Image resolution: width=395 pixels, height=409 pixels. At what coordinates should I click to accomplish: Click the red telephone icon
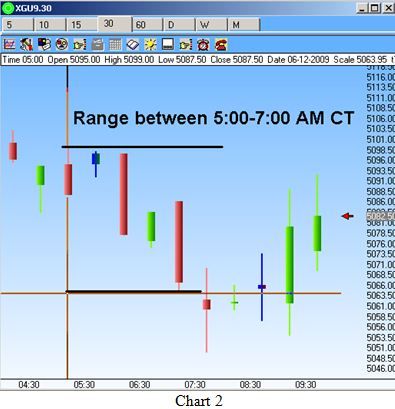point(221,44)
